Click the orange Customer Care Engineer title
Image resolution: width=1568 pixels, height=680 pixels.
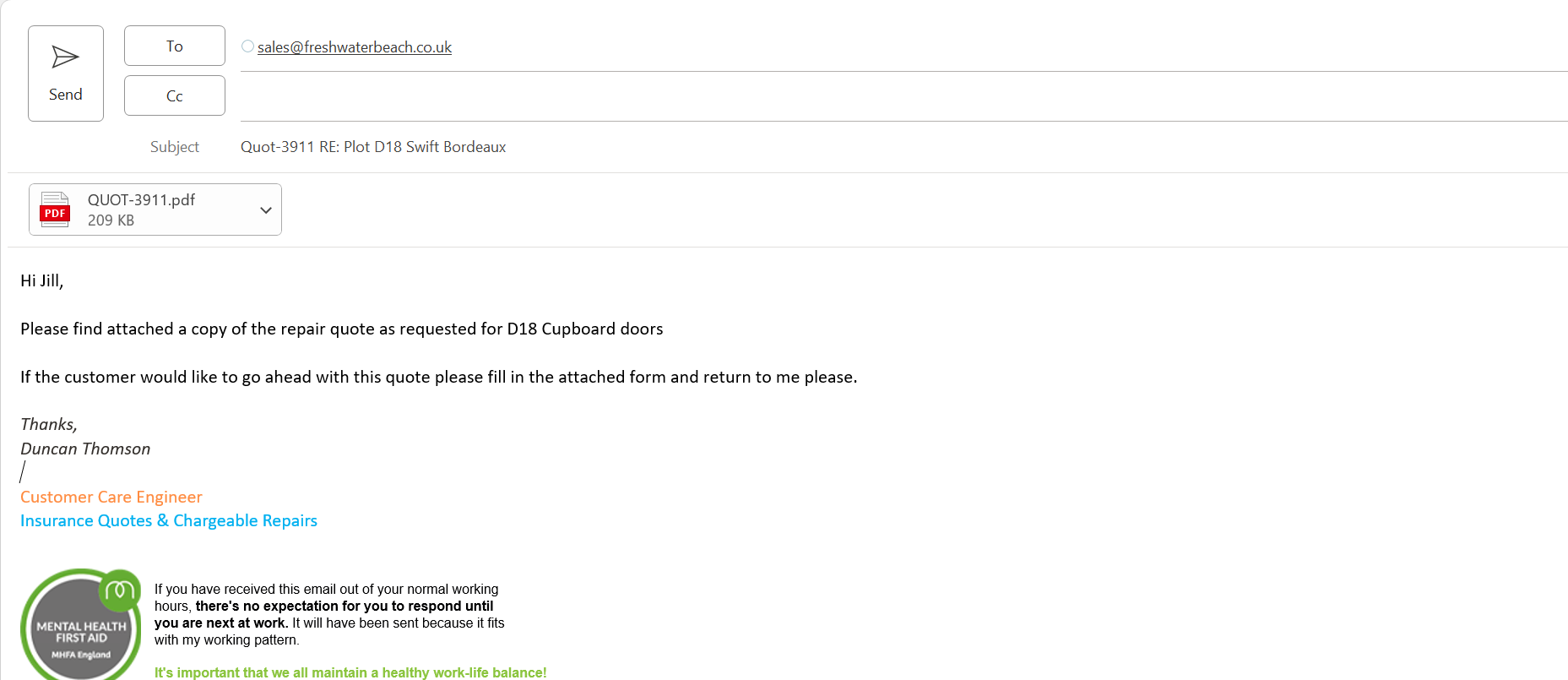pyautogui.click(x=111, y=498)
